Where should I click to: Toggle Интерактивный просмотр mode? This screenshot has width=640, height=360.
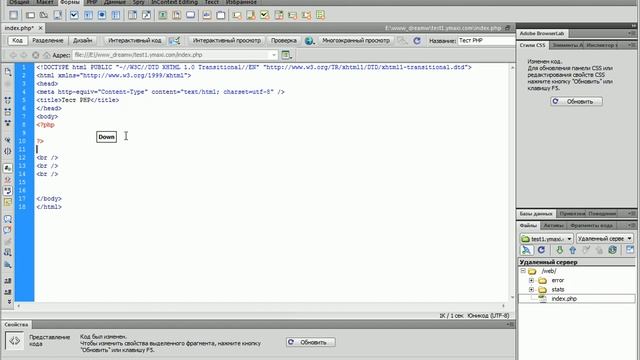tap(227, 40)
